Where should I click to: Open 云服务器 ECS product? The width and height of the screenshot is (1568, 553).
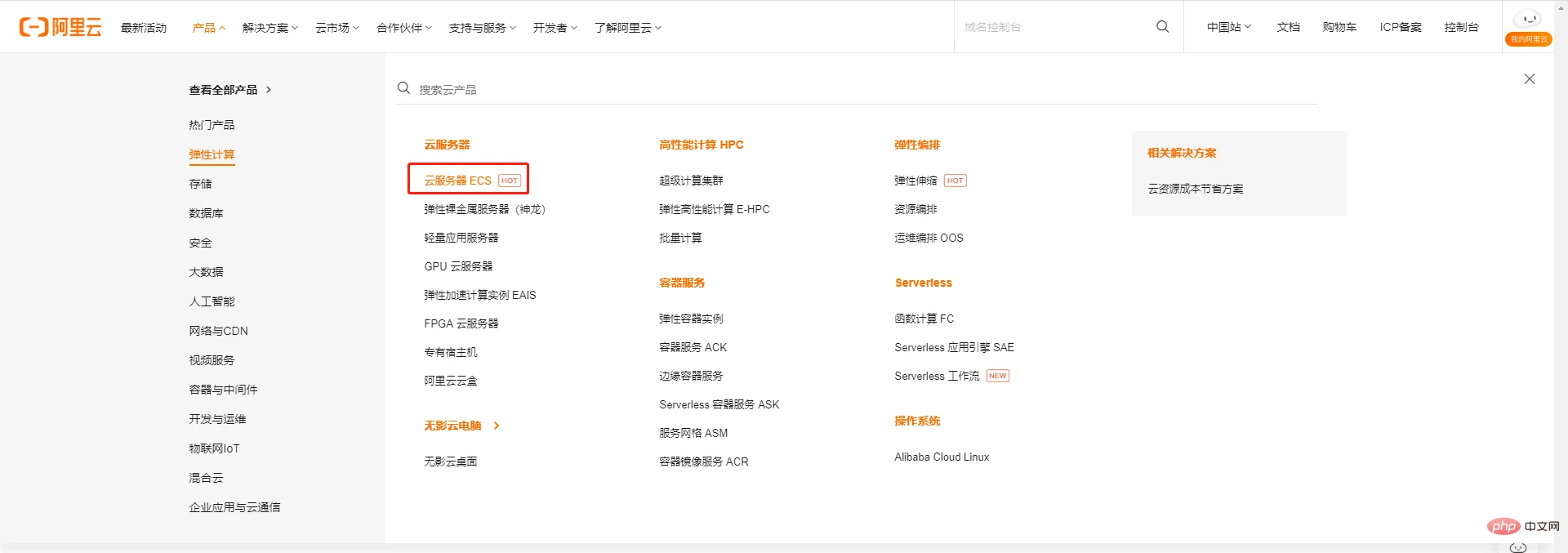click(x=457, y=181)
